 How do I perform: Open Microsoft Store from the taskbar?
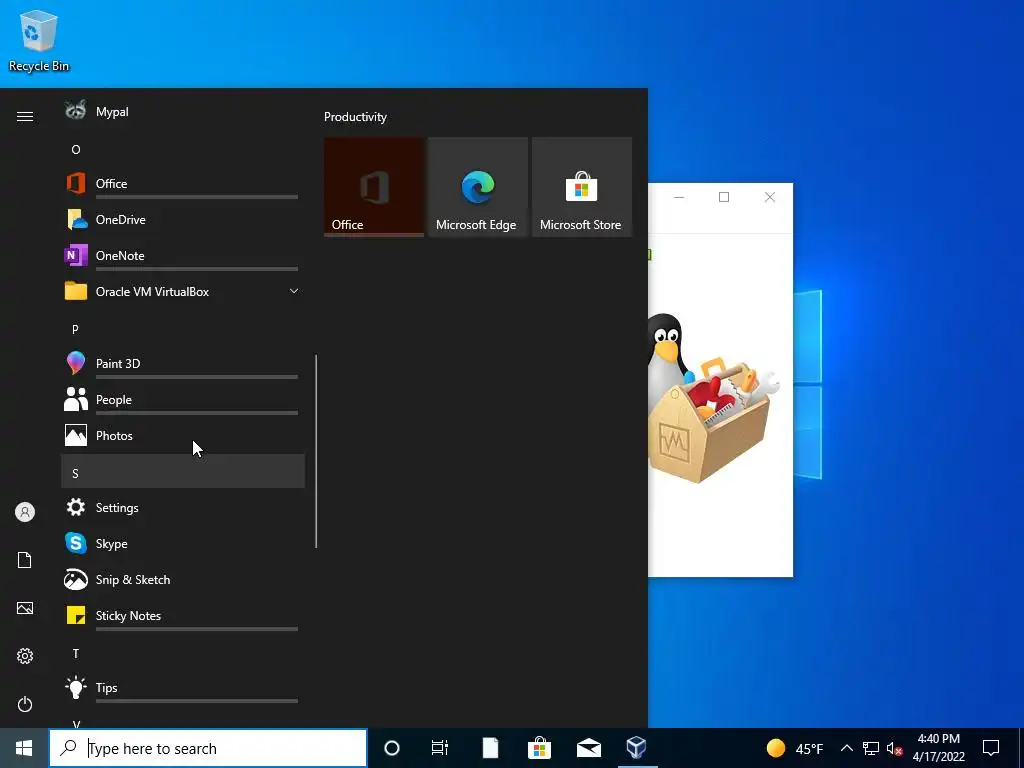(x=539, y=748)
